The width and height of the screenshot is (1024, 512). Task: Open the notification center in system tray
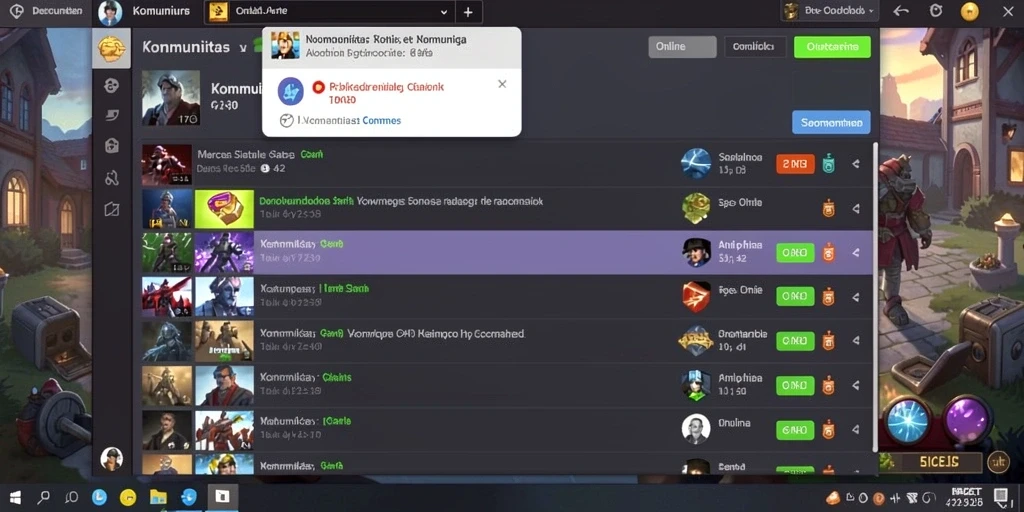1000,496
